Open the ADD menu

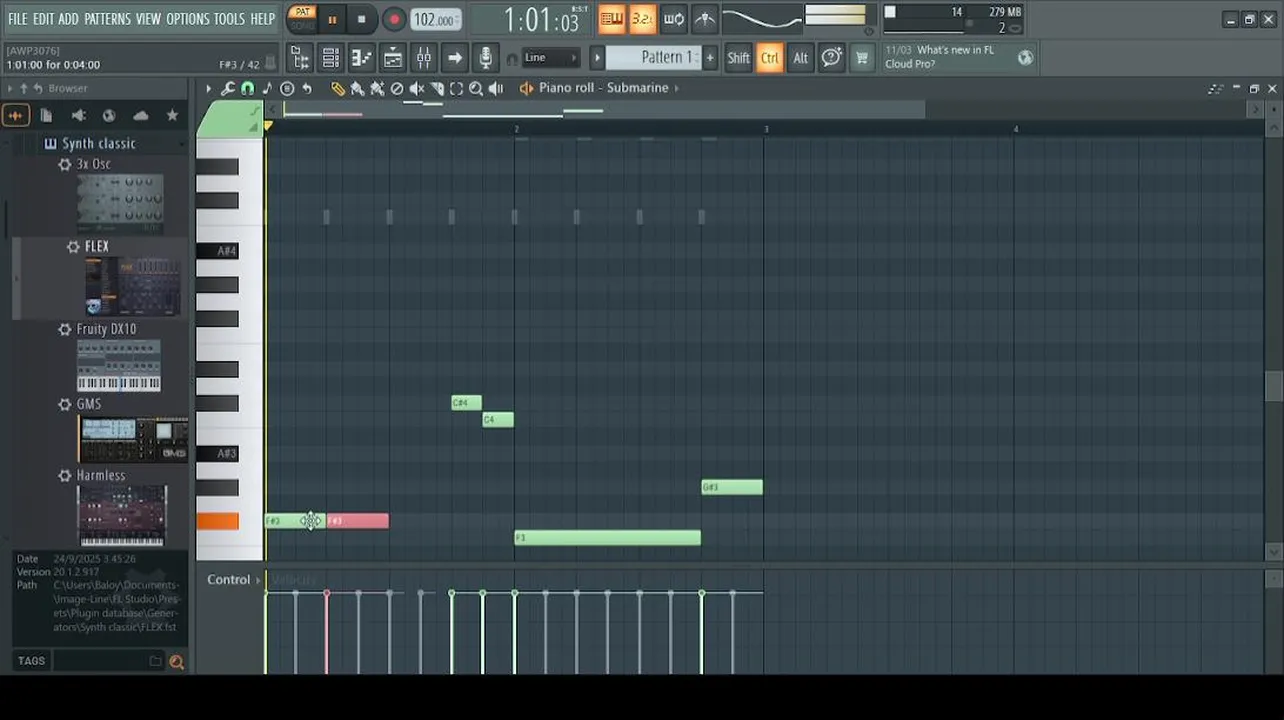tap(68, 19)
